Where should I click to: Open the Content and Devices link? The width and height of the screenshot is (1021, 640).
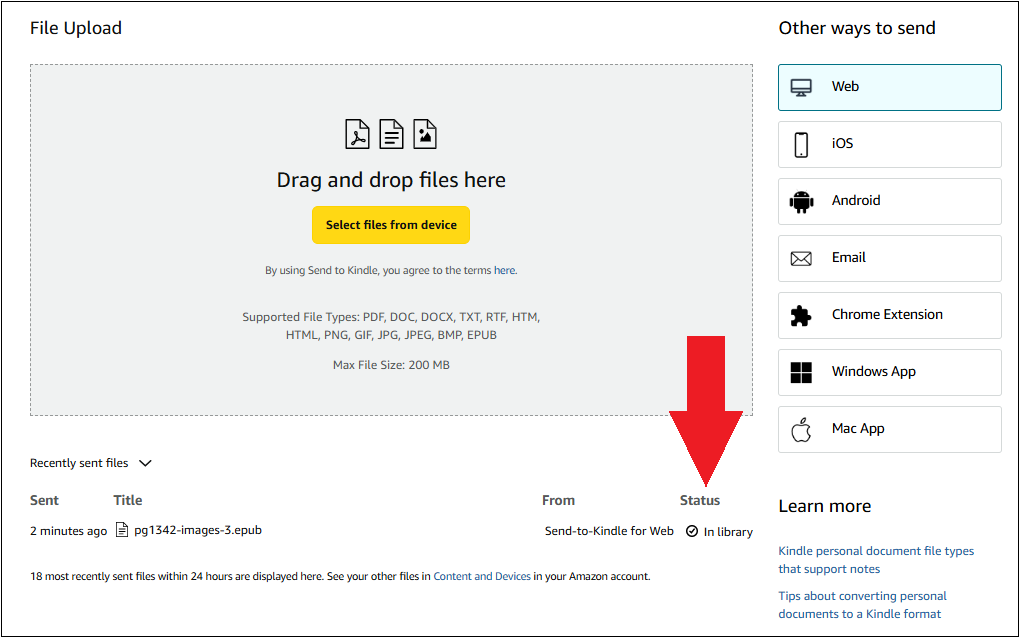pyautogui.click(x=482, y=576)
